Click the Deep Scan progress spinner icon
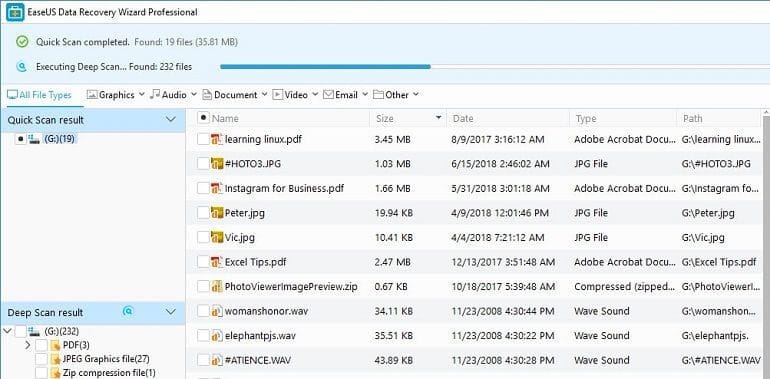Image resolution: width=770 pixels, height=379 pixels. (21, 67)
